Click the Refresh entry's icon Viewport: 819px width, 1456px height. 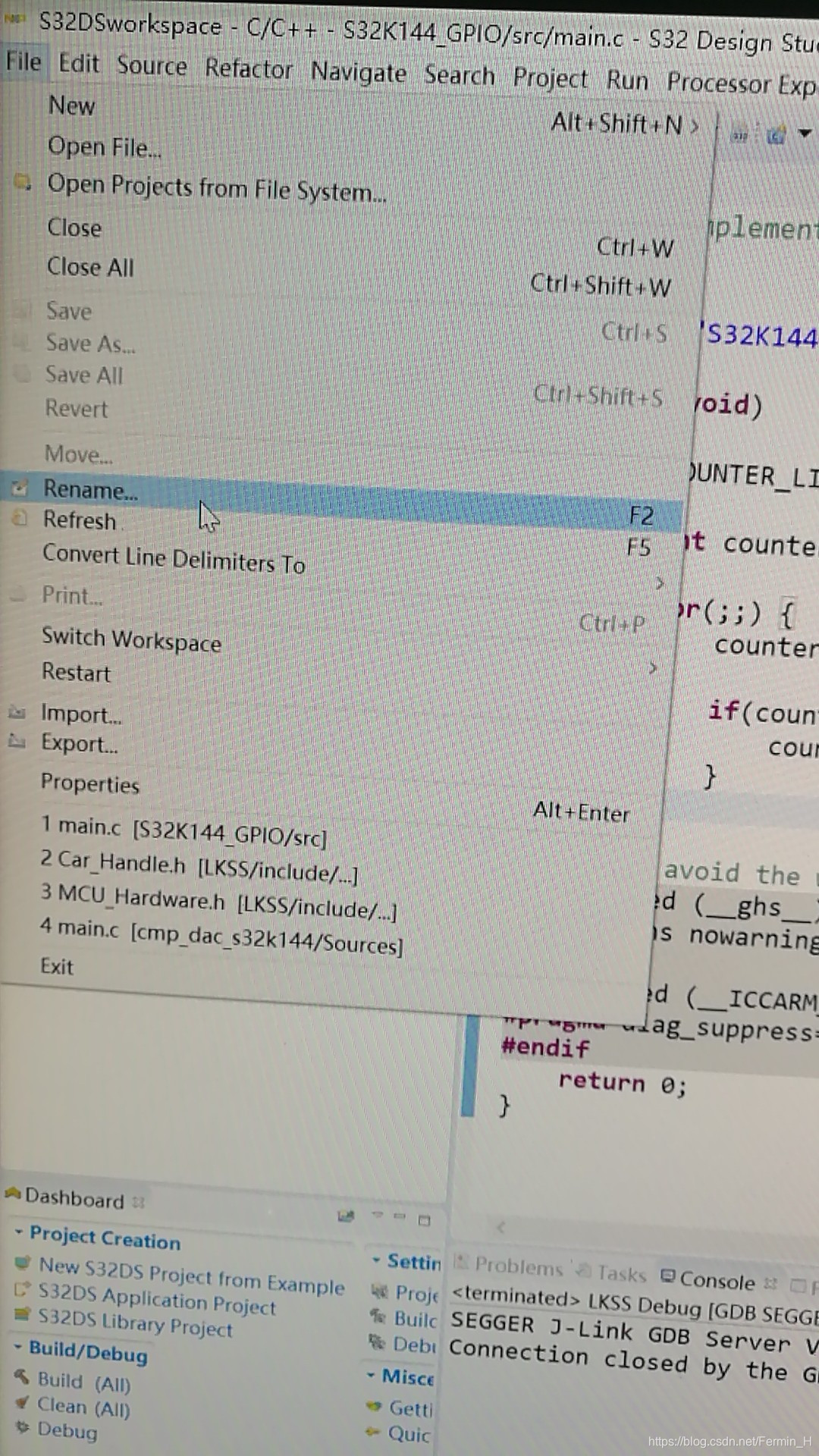(20, 519)
